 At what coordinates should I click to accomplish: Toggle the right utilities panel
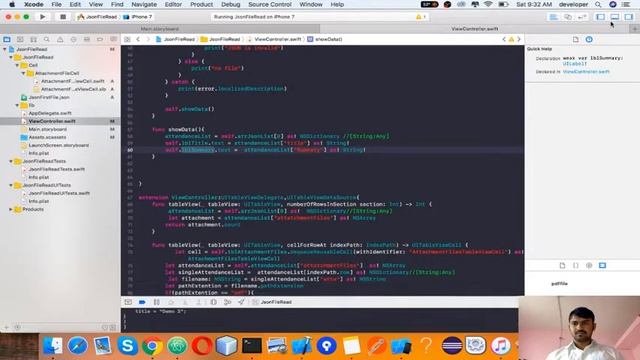[629, 17]
